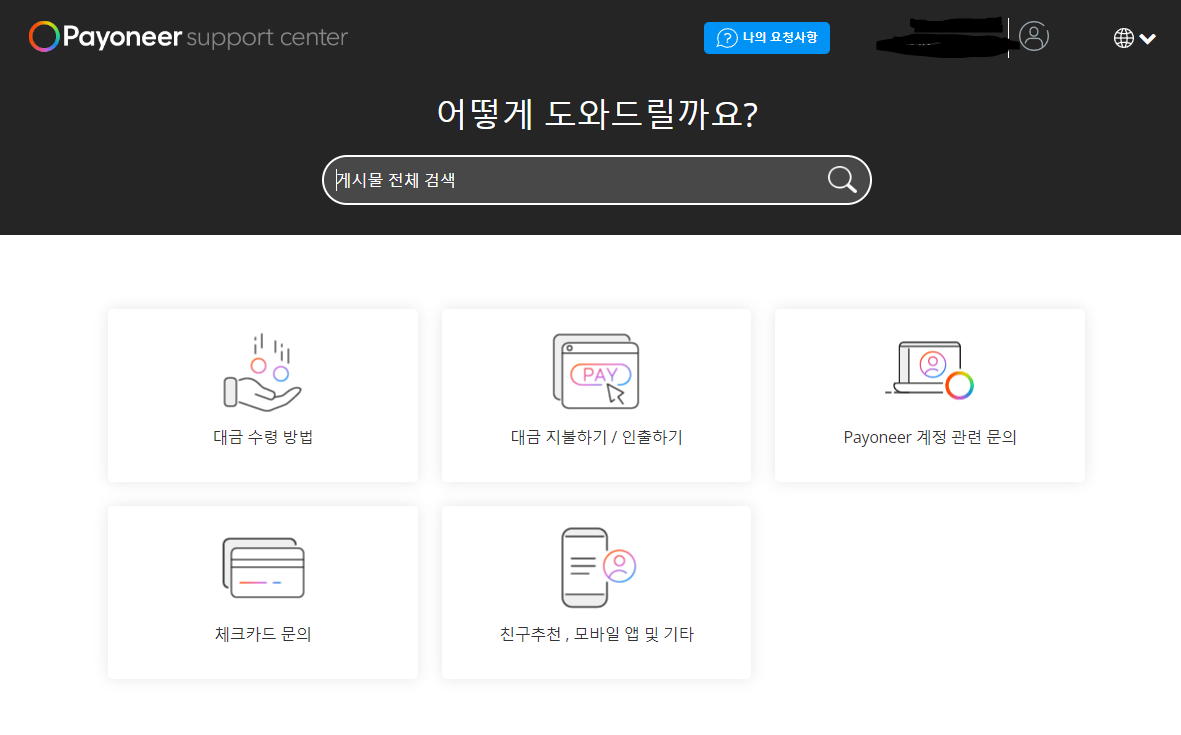Click the hand with coins icon
1181x735 pixels.
click(263, 372)
